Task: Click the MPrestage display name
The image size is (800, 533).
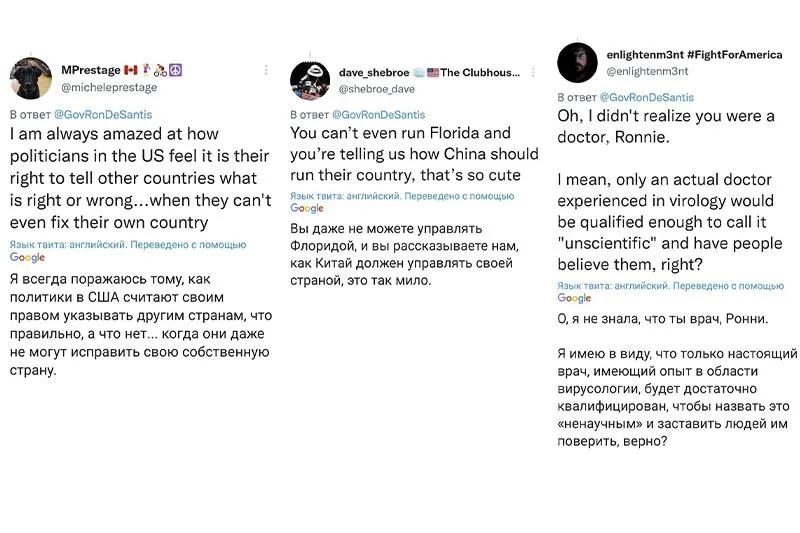Action: tap(91, 70)
